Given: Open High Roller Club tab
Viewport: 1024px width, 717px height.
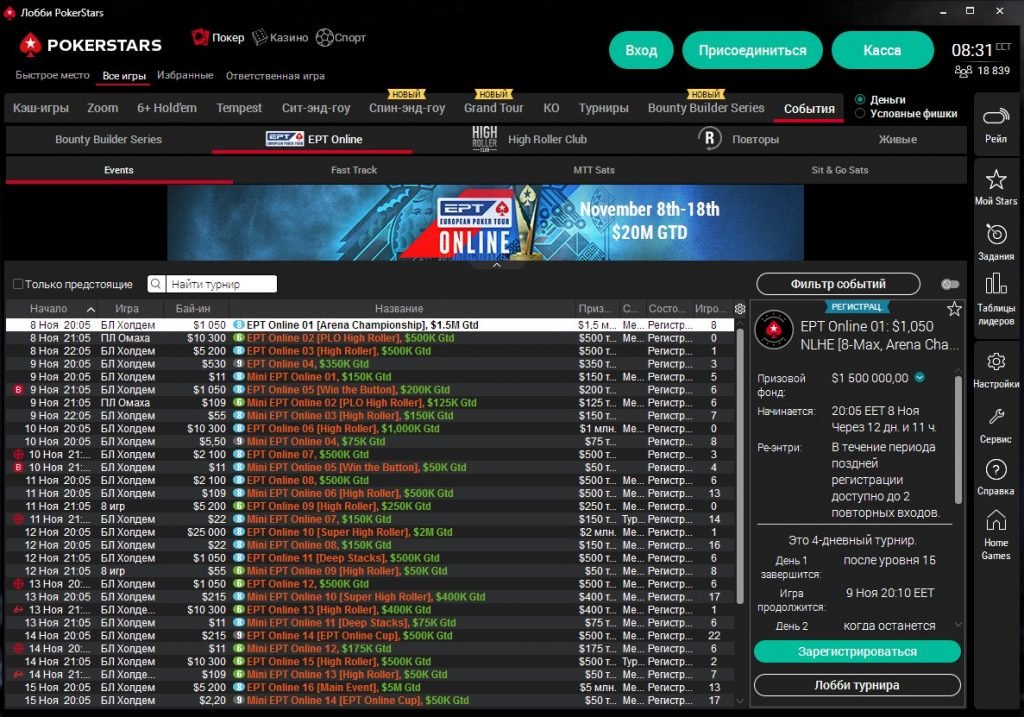Looking at the screenshot, I should click(x=546, y=140).
